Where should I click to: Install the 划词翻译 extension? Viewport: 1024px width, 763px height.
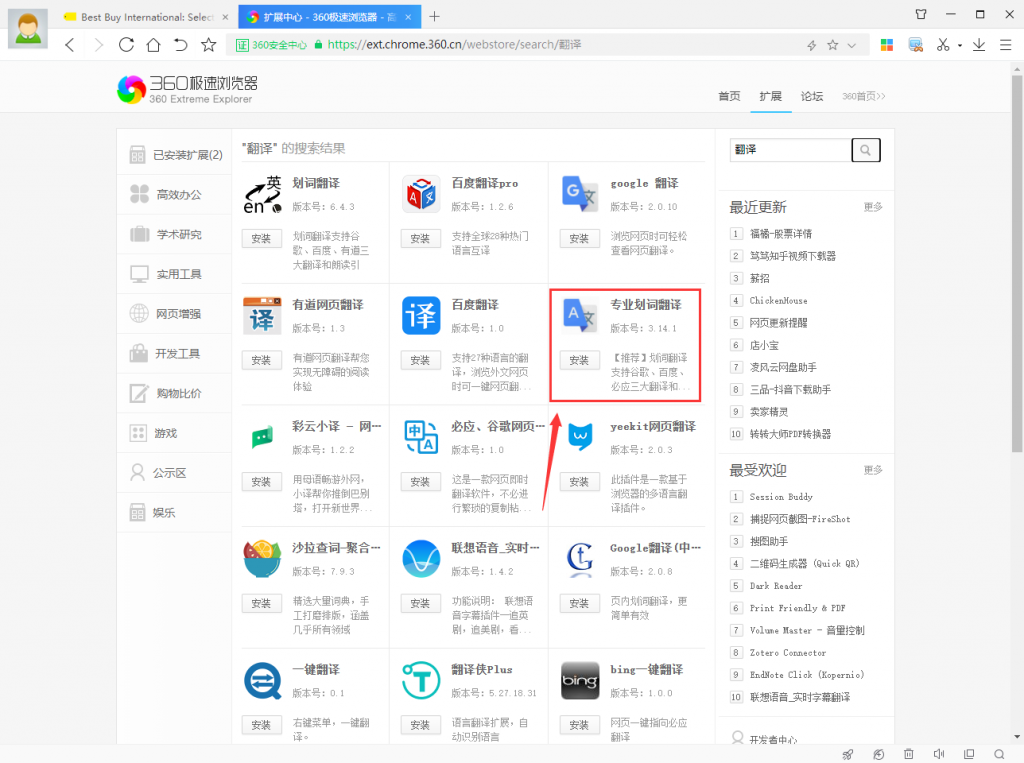click(x=261, y=238)
